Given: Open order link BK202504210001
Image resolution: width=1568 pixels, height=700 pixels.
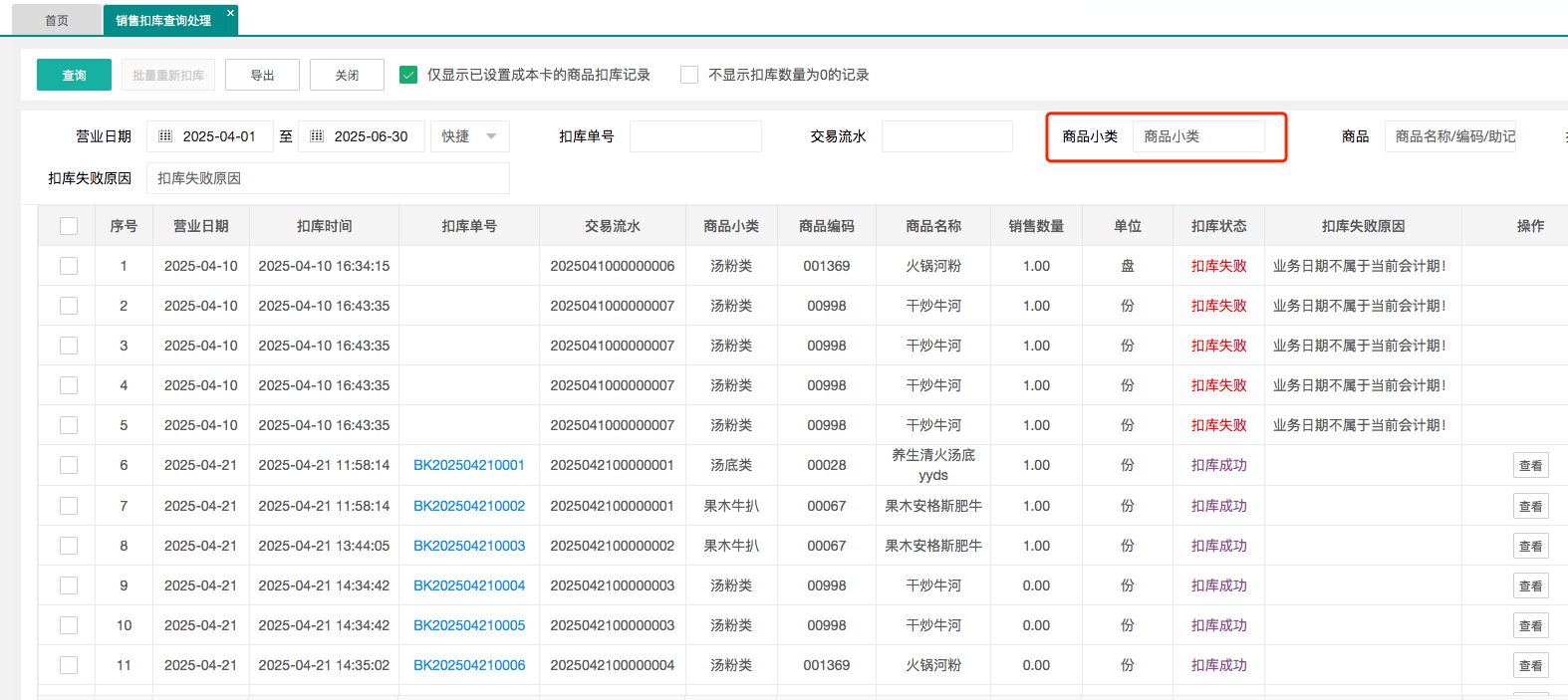Looking at the screenshot, I should point(469,465).
